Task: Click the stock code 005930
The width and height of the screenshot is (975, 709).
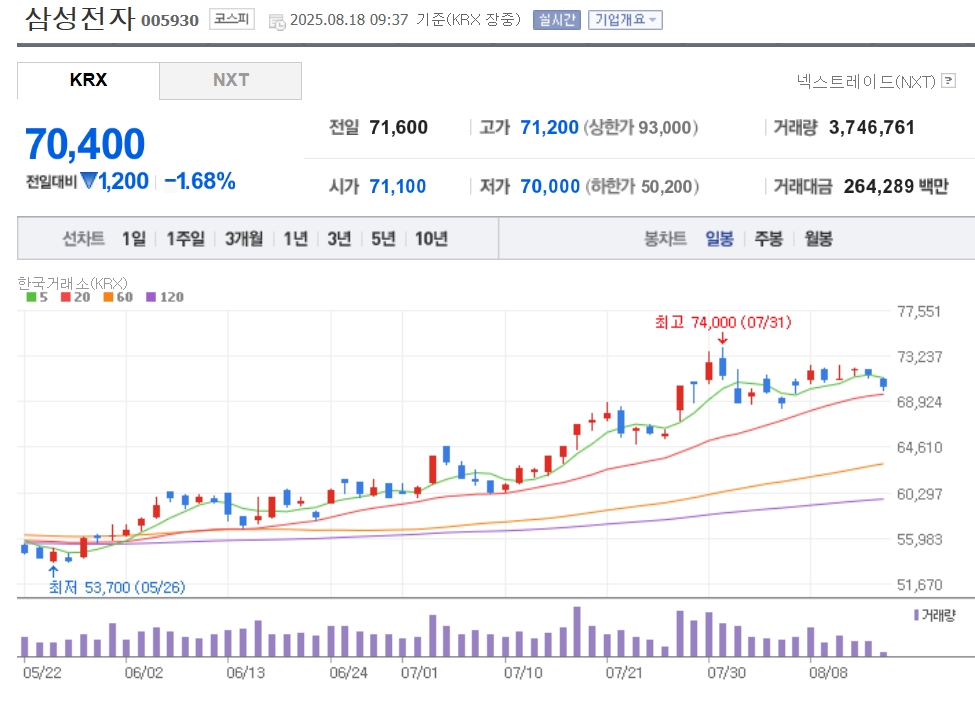Action: pyautogui.click(x=170, y=21)
